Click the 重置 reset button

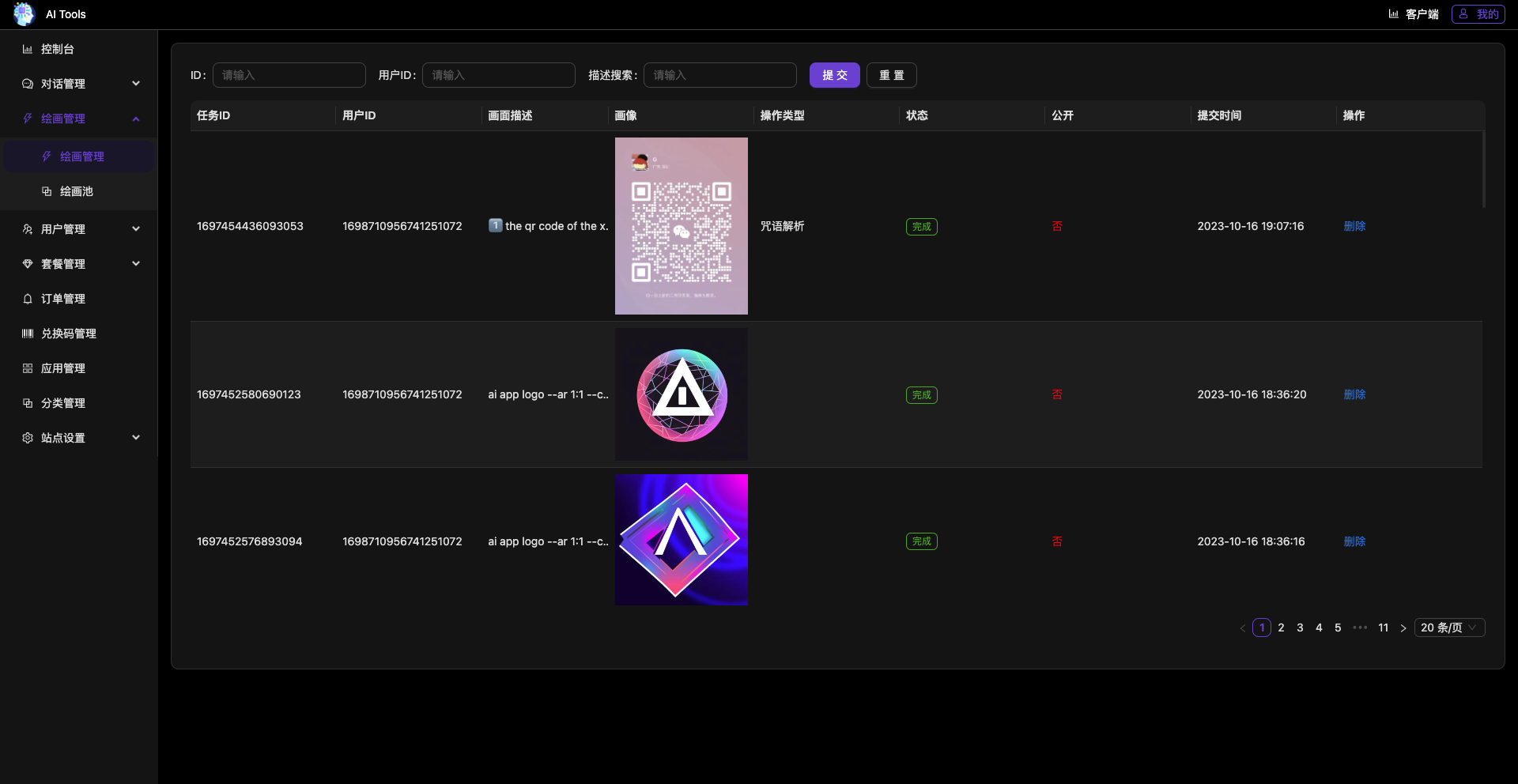point(891,75)
